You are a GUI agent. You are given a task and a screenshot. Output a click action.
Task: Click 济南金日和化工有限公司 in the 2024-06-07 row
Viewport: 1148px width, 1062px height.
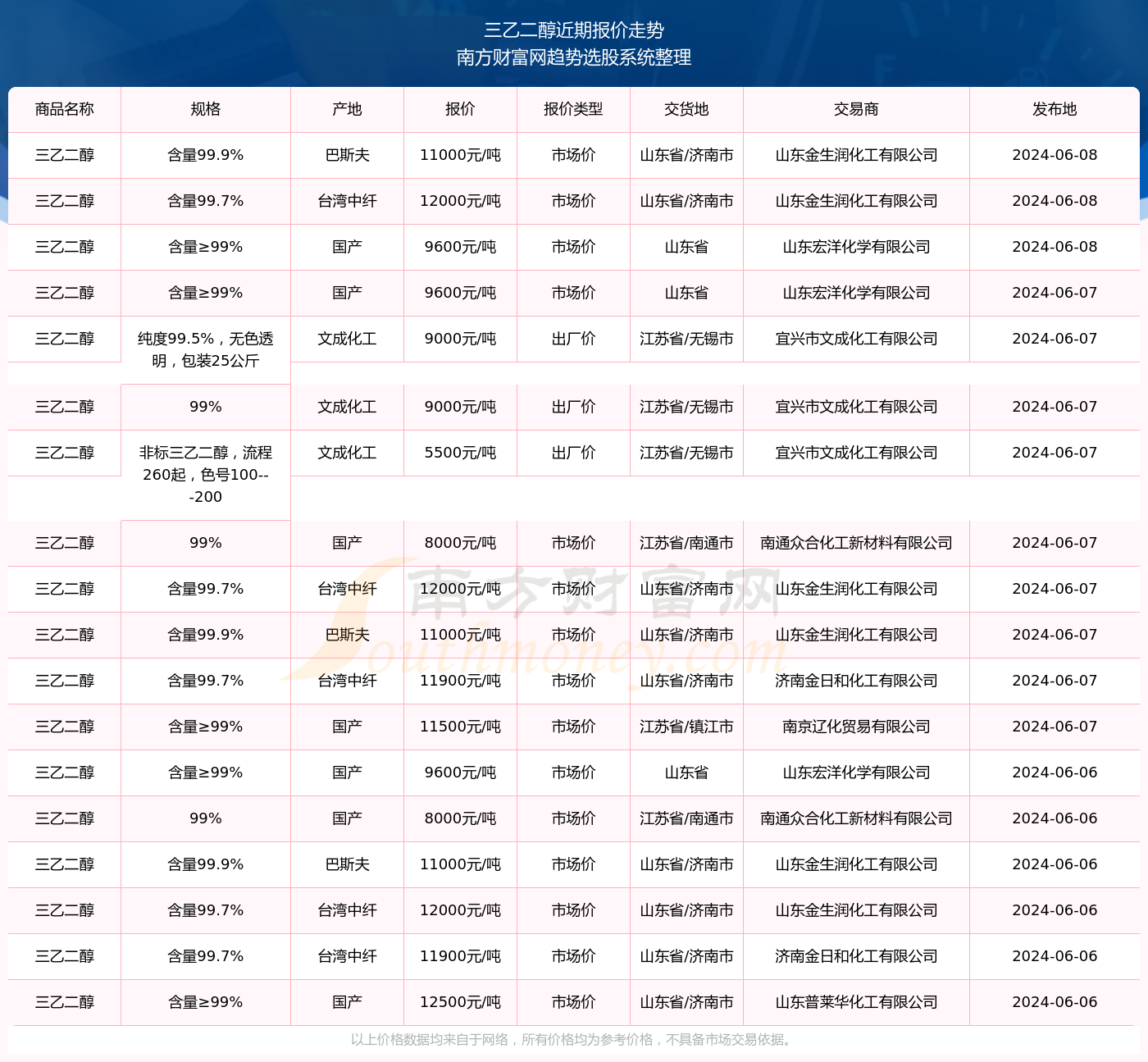point(857,681)
